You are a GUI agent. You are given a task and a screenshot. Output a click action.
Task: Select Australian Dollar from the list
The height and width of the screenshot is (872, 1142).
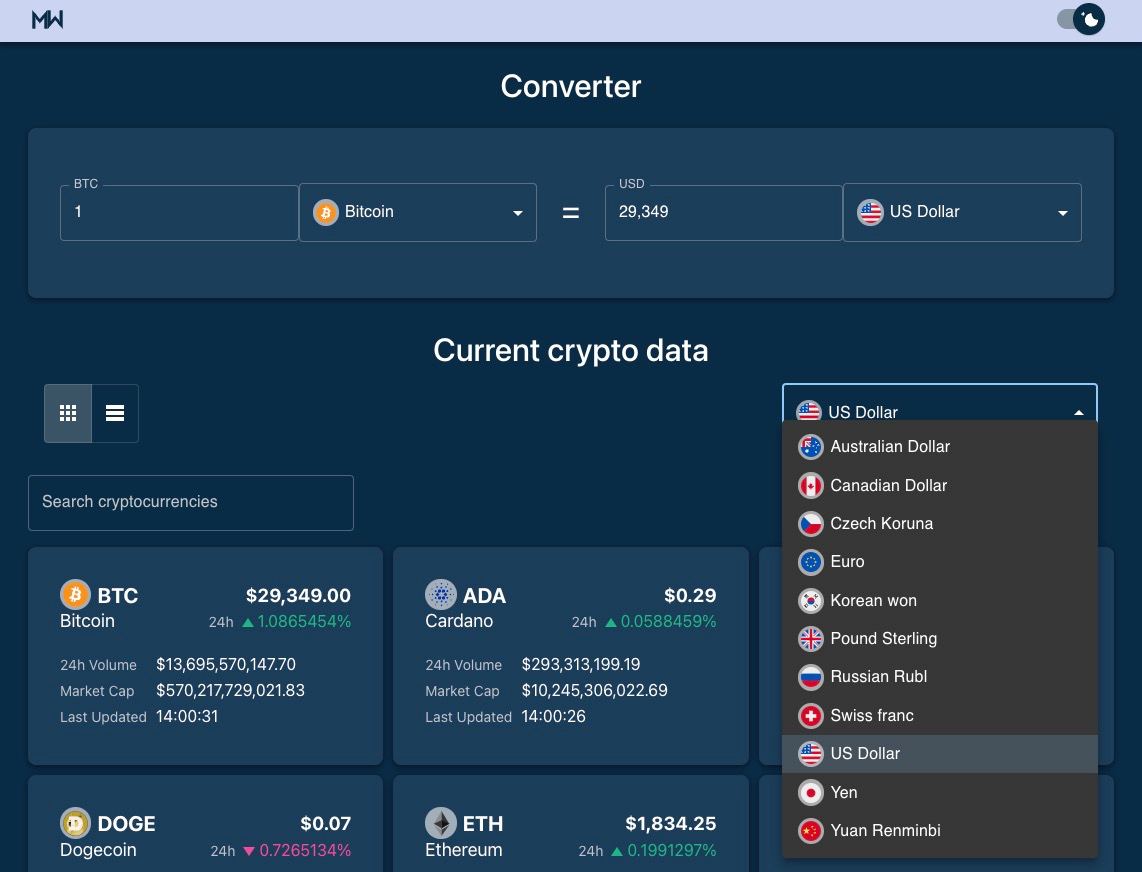[940, 447]
